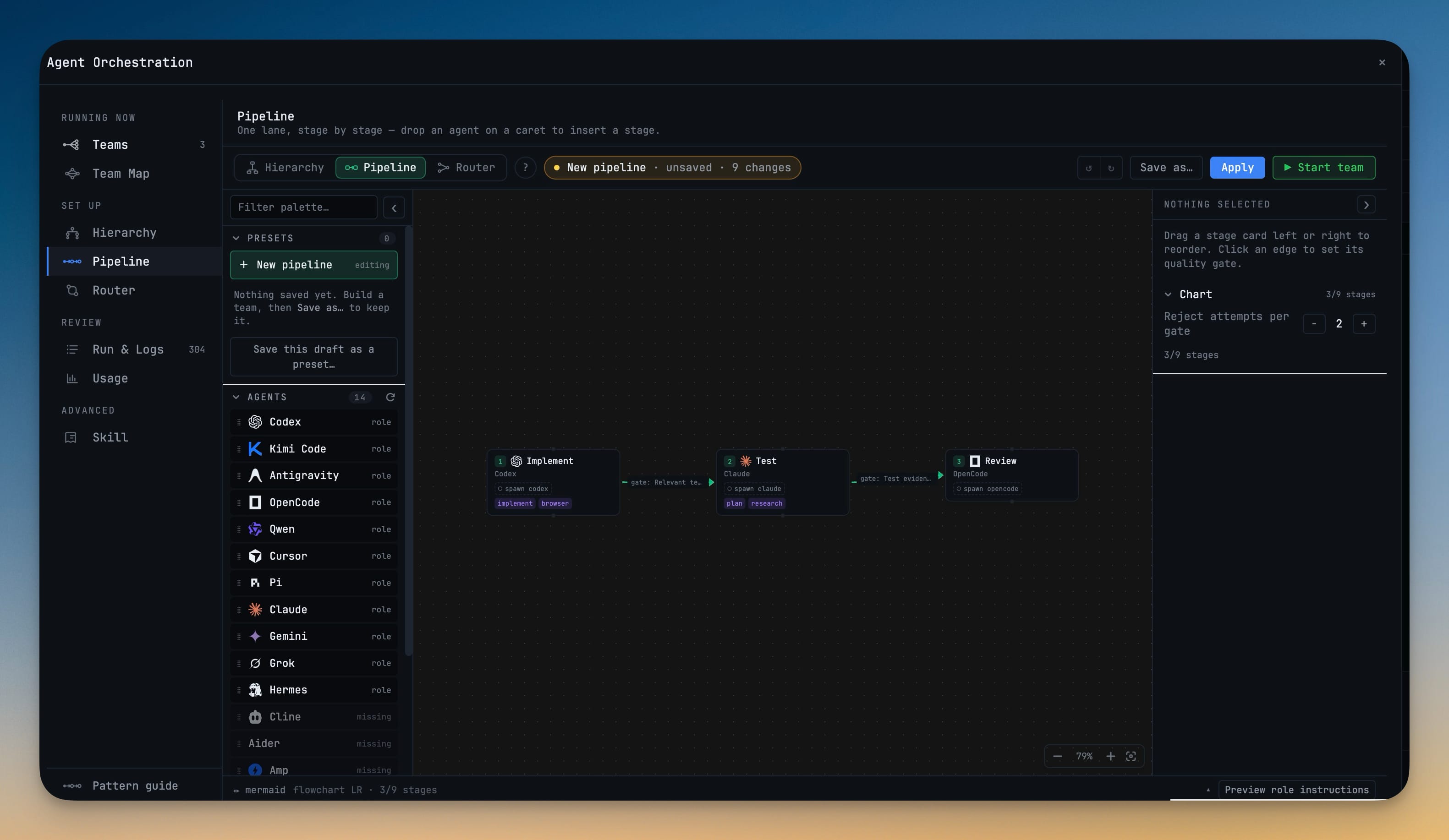Click the Cline robot icon
Viewport: 1449px width, 840px height.
pyautogui.click(x=255, y=716)
